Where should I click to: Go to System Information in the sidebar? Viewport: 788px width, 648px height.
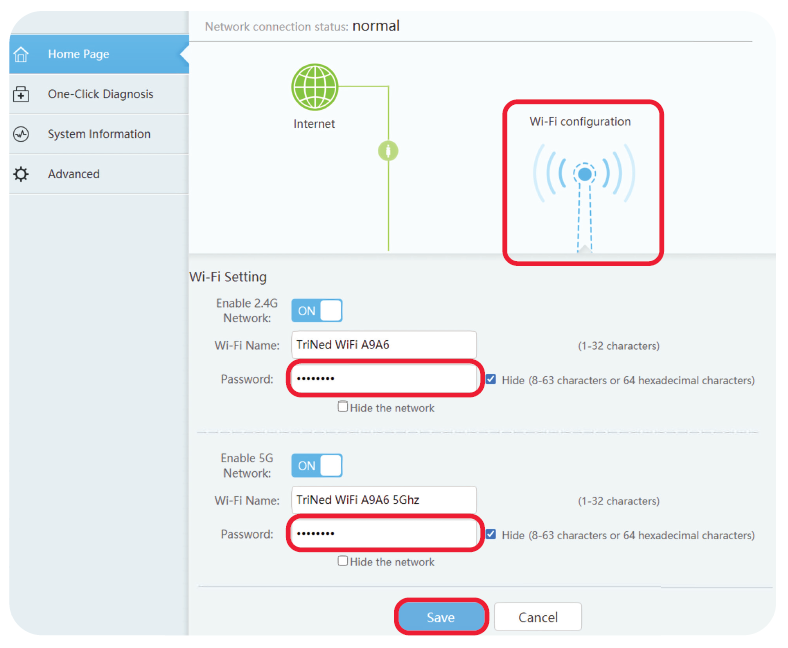99,134
